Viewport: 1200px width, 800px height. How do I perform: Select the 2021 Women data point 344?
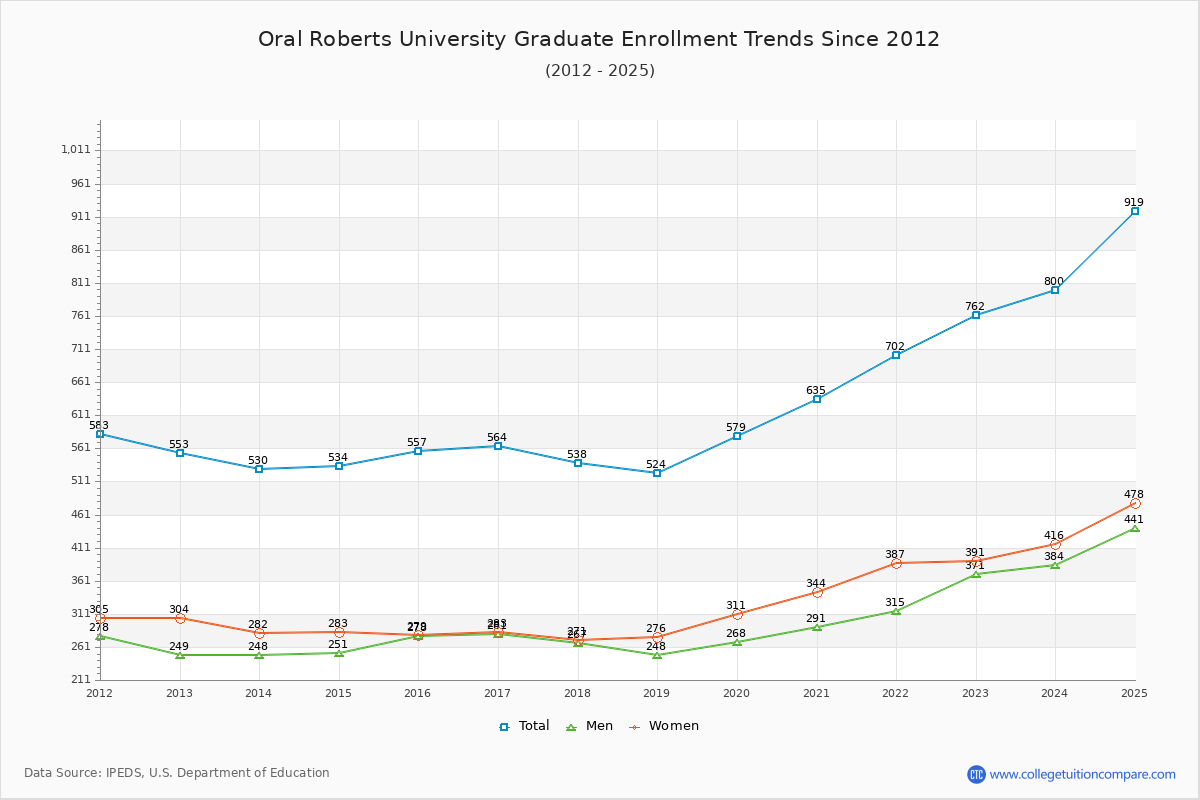[x=817, y=592]
